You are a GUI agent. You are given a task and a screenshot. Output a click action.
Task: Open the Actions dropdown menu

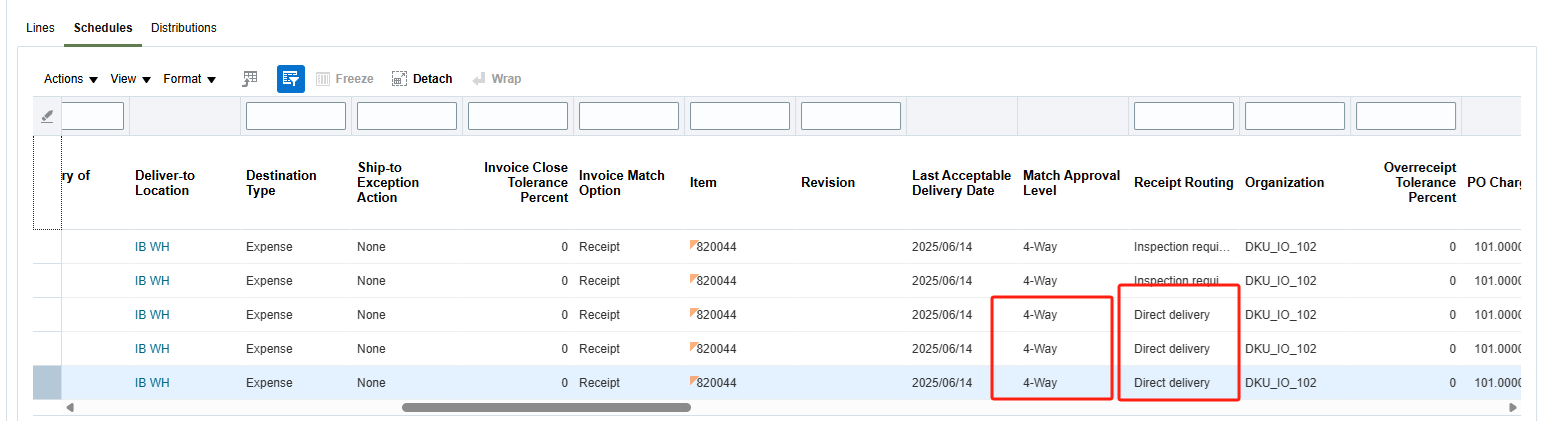[x=71, y=79]
